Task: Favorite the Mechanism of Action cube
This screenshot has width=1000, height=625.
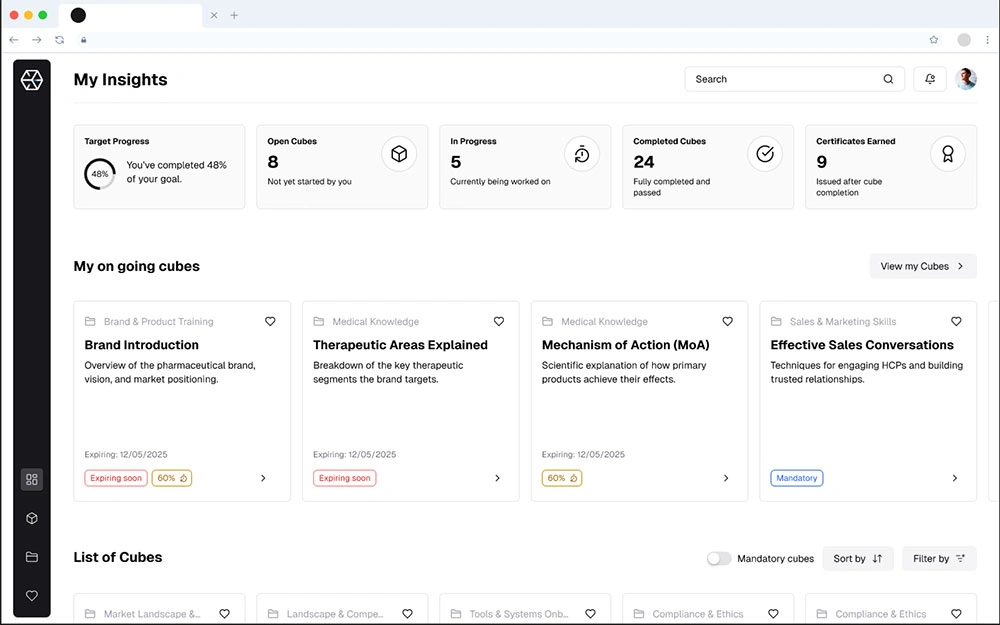Action: pyautogui.click(x=728, y=321)
